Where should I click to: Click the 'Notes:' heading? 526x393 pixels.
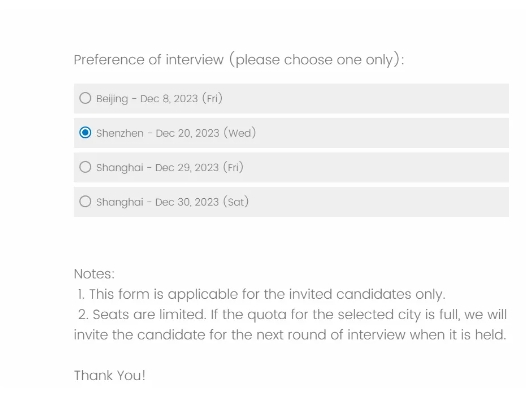click(94, 274)
